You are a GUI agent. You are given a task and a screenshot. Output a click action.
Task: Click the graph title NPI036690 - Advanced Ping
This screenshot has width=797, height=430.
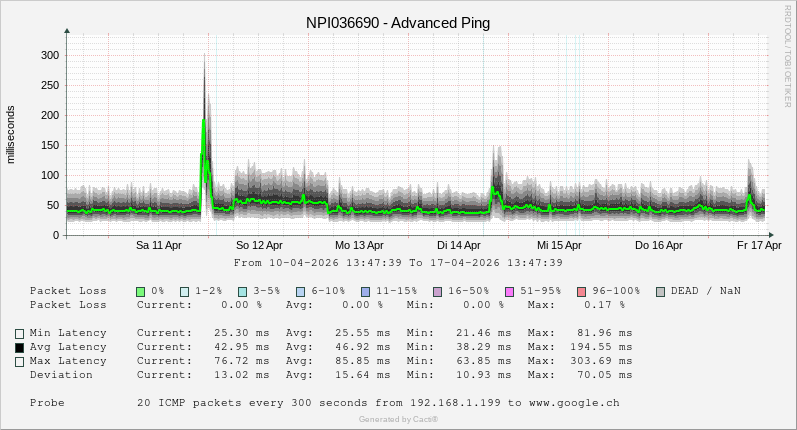(398, 22)
